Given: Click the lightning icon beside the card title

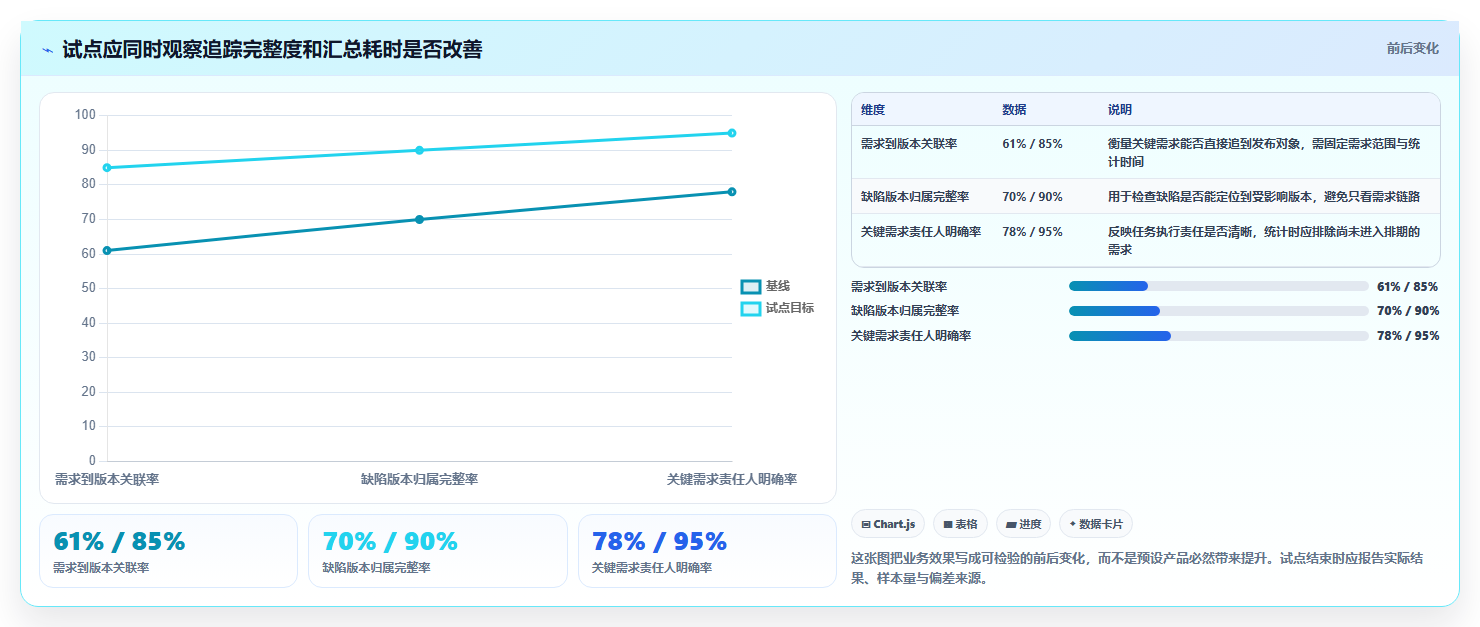Looking at the screenshot, I should pos(47,49).
